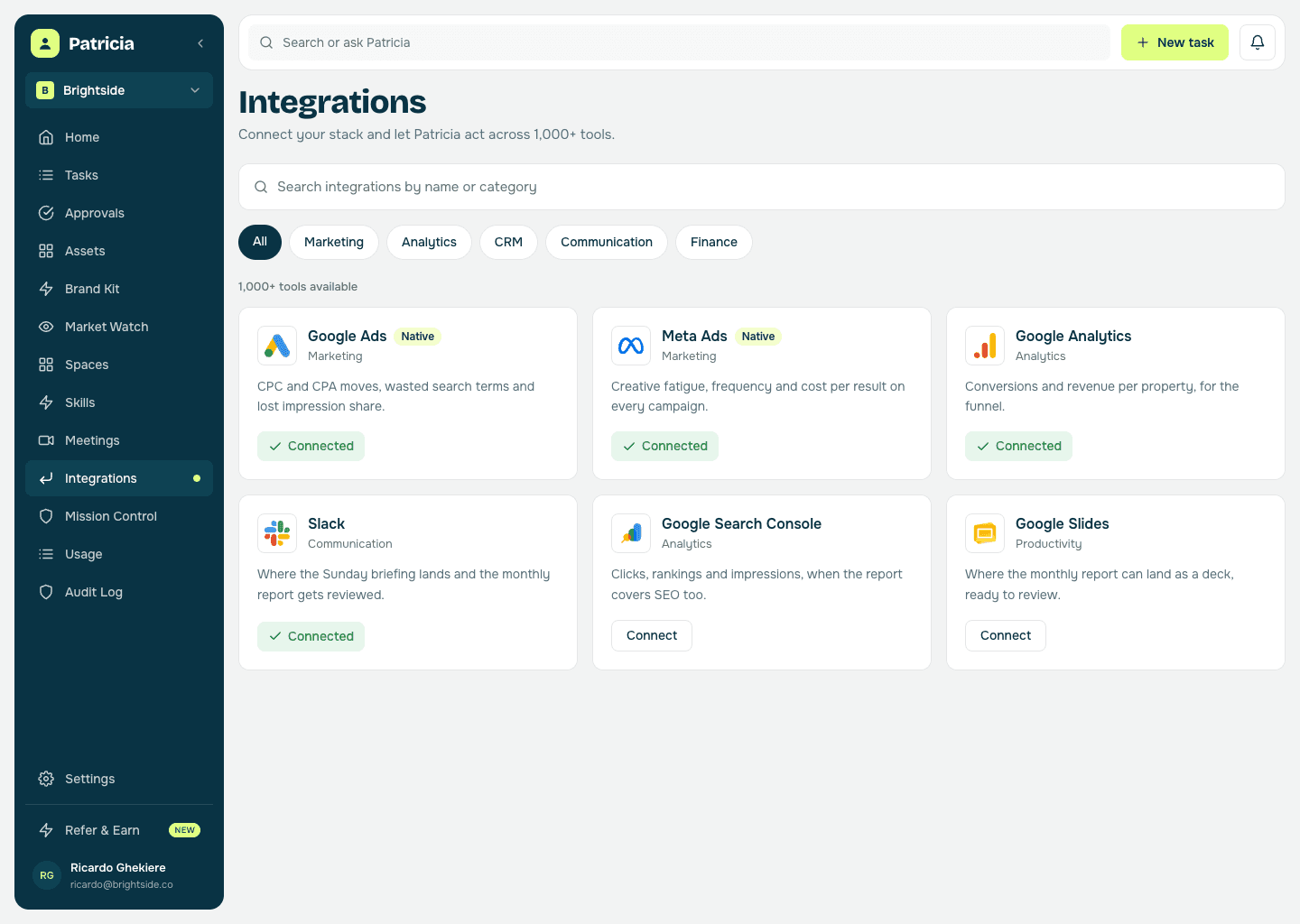The height and width of the screenshot is (924, 1300).
Task: Connect Google Search Console
Action: click(652, 635)
